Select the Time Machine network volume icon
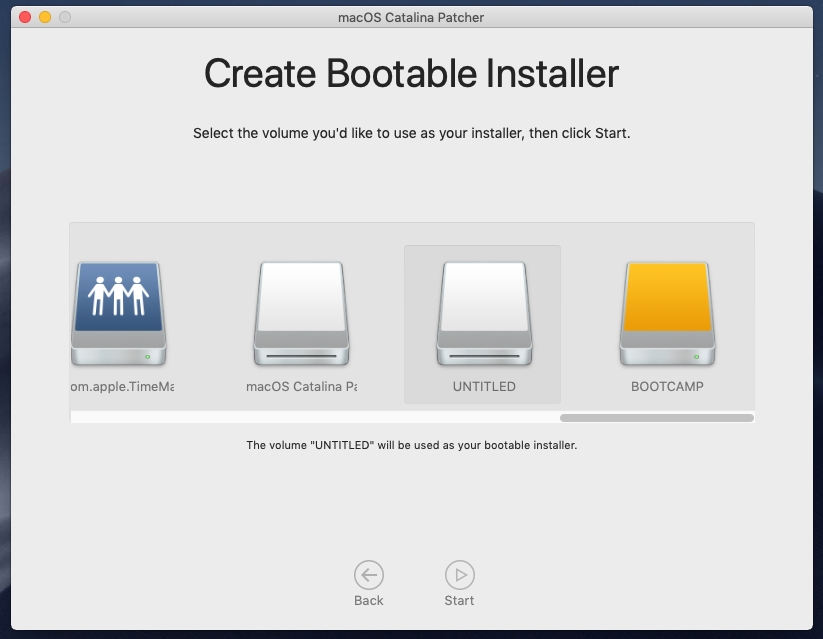The height and width of the screenshot is (639, 823). pos(119,313)
